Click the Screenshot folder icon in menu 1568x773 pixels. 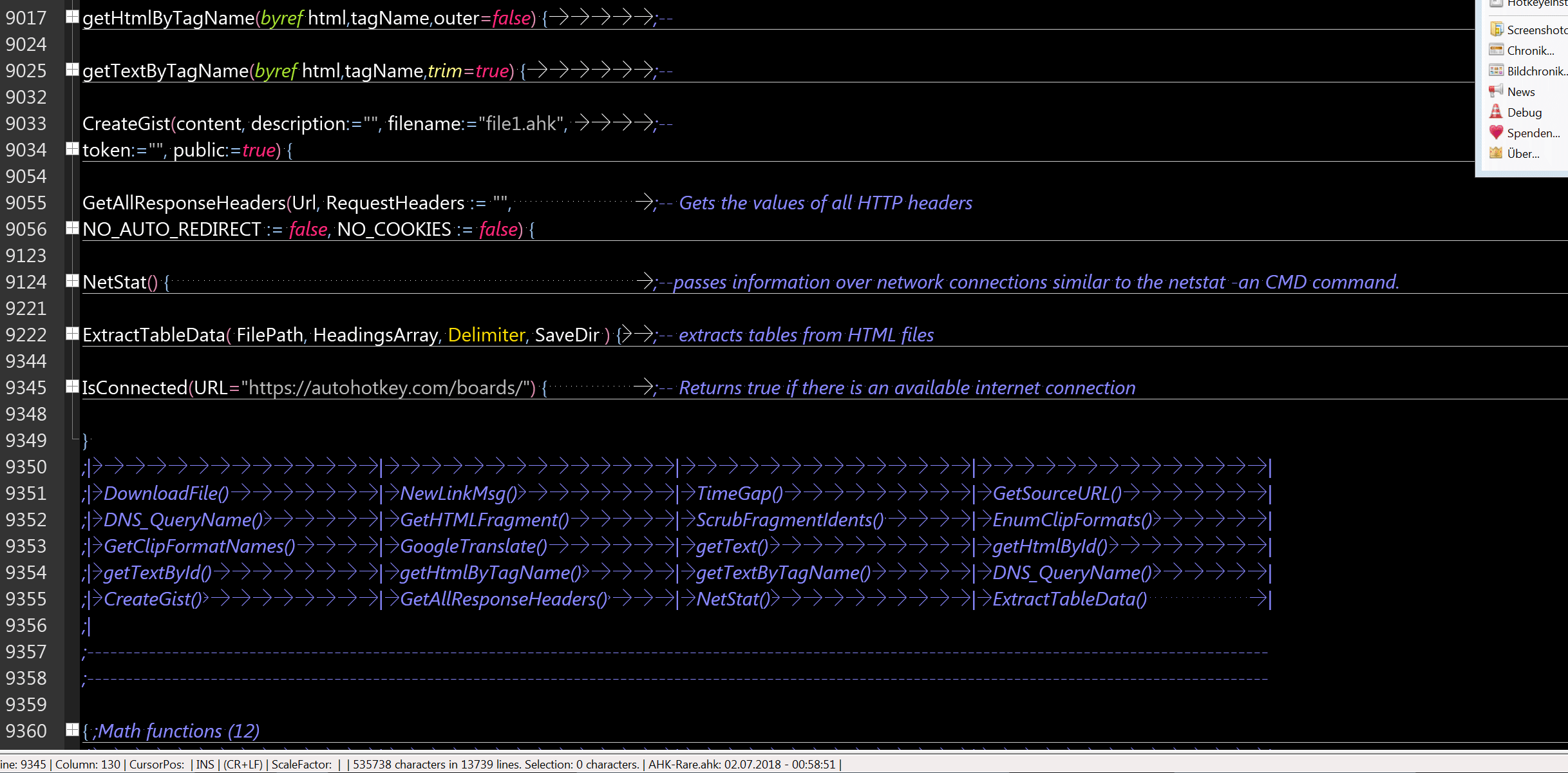coord(1497,30)
